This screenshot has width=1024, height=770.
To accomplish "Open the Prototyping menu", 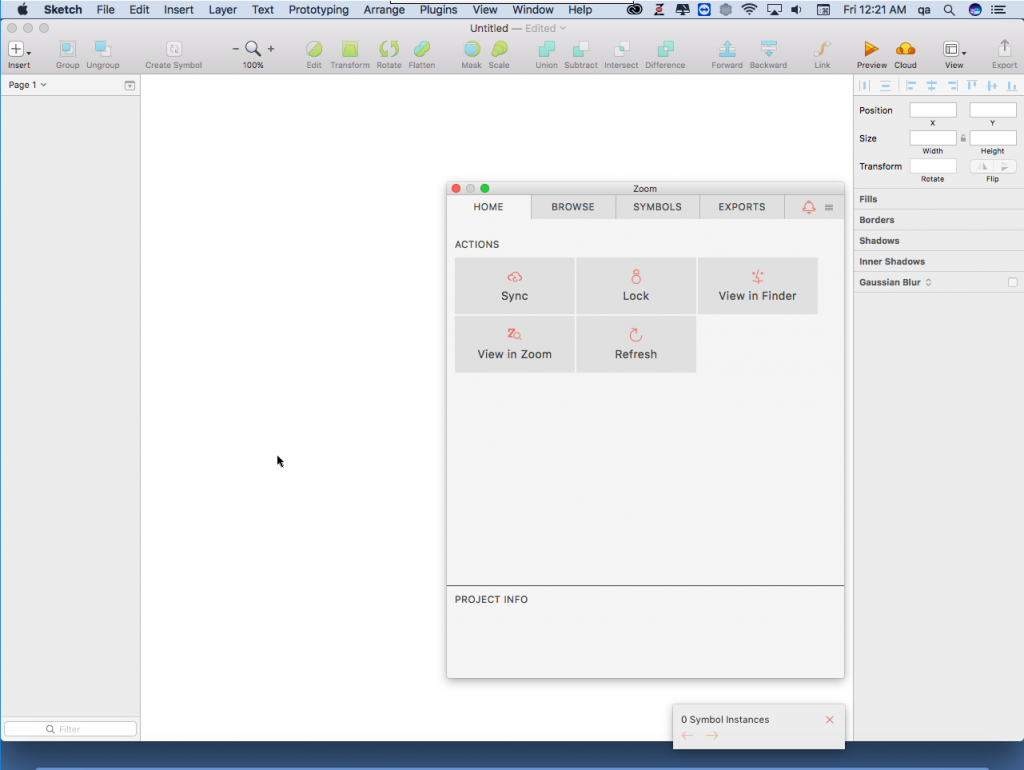I will (x=319, y=10).
